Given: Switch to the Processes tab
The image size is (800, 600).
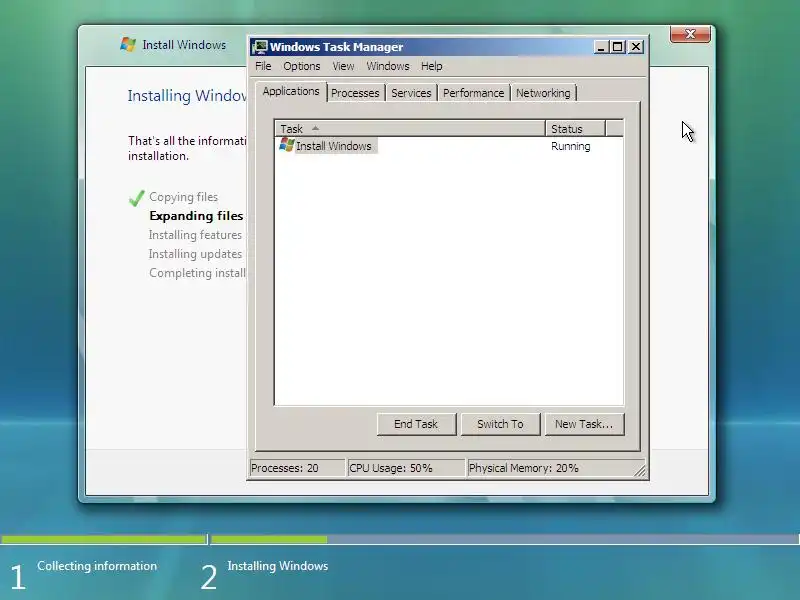Looking at the screenshot, I should pos(355,93).
